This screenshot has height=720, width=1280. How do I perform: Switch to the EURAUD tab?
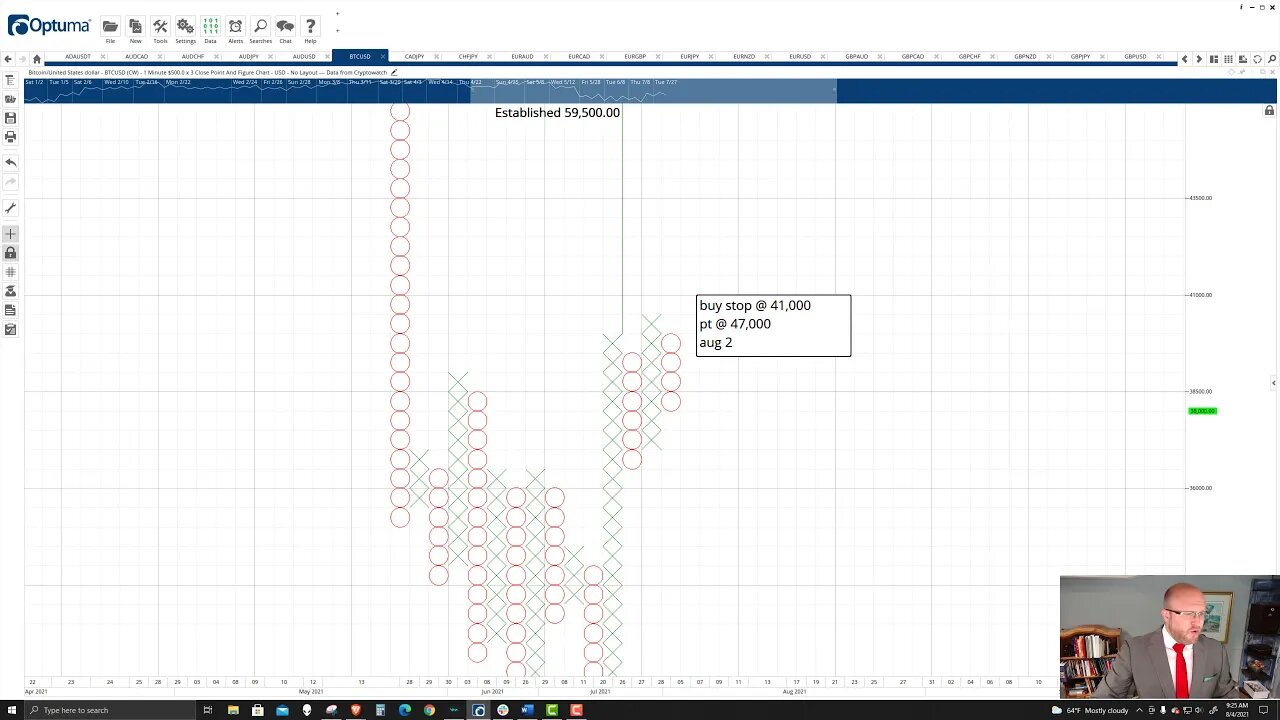[522, 57]
